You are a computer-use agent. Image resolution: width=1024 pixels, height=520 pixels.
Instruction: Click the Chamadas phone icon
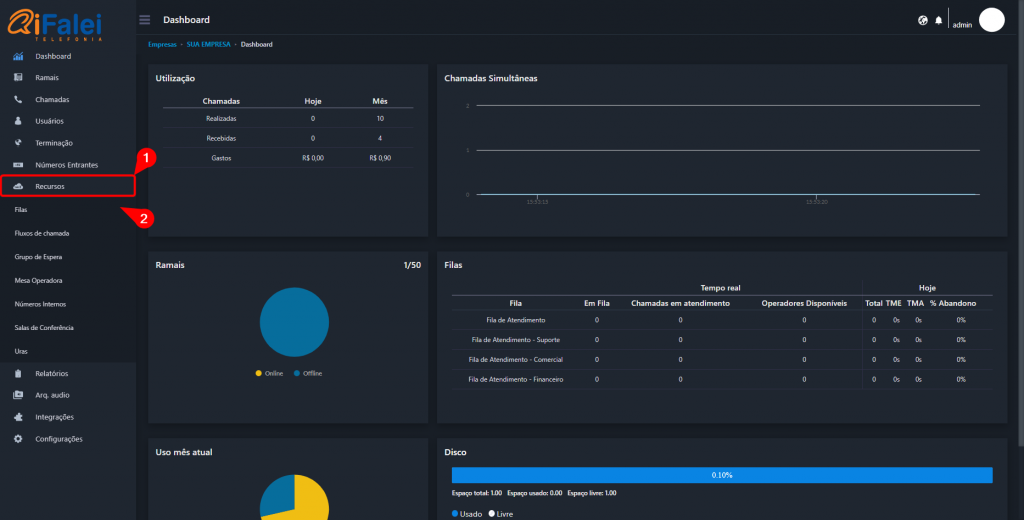tap(18, 99)
